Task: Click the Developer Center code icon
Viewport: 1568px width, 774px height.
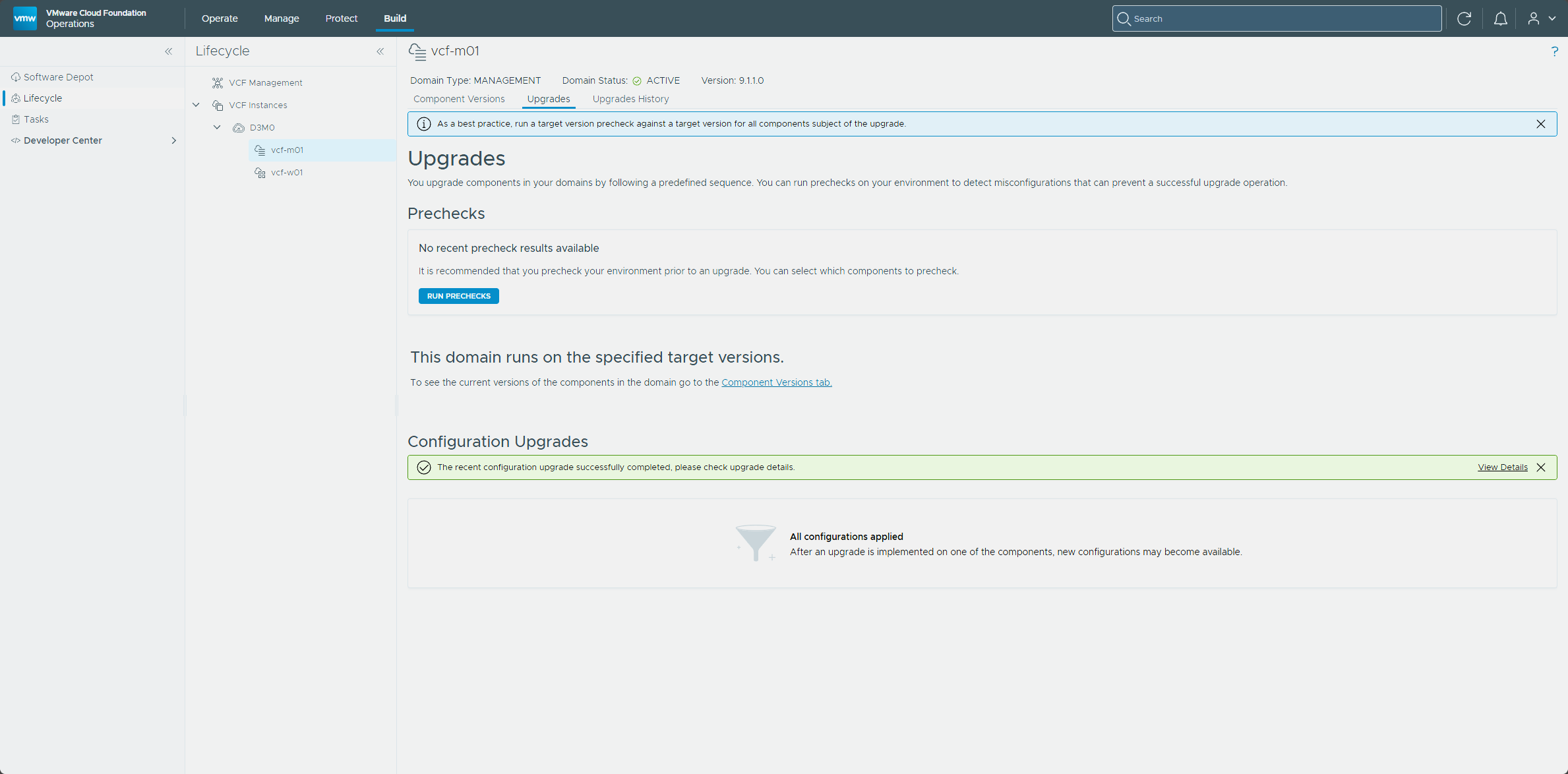Action: (16, 140)
